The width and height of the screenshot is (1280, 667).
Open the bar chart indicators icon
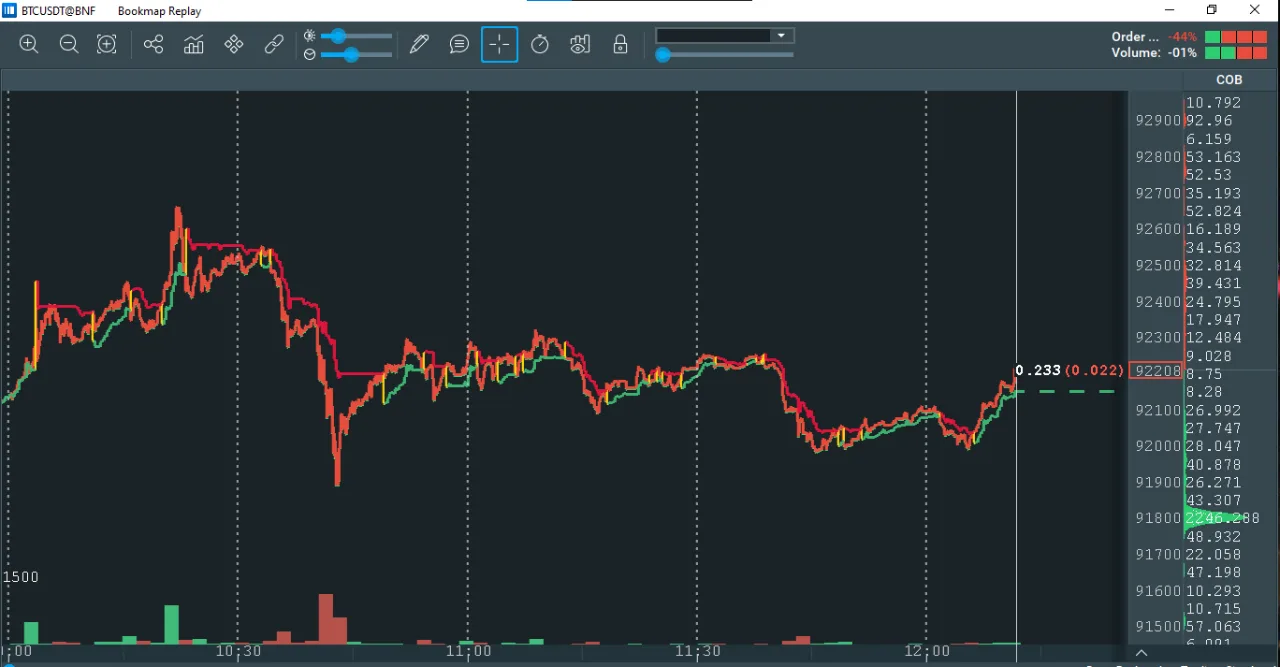(194, 44)
